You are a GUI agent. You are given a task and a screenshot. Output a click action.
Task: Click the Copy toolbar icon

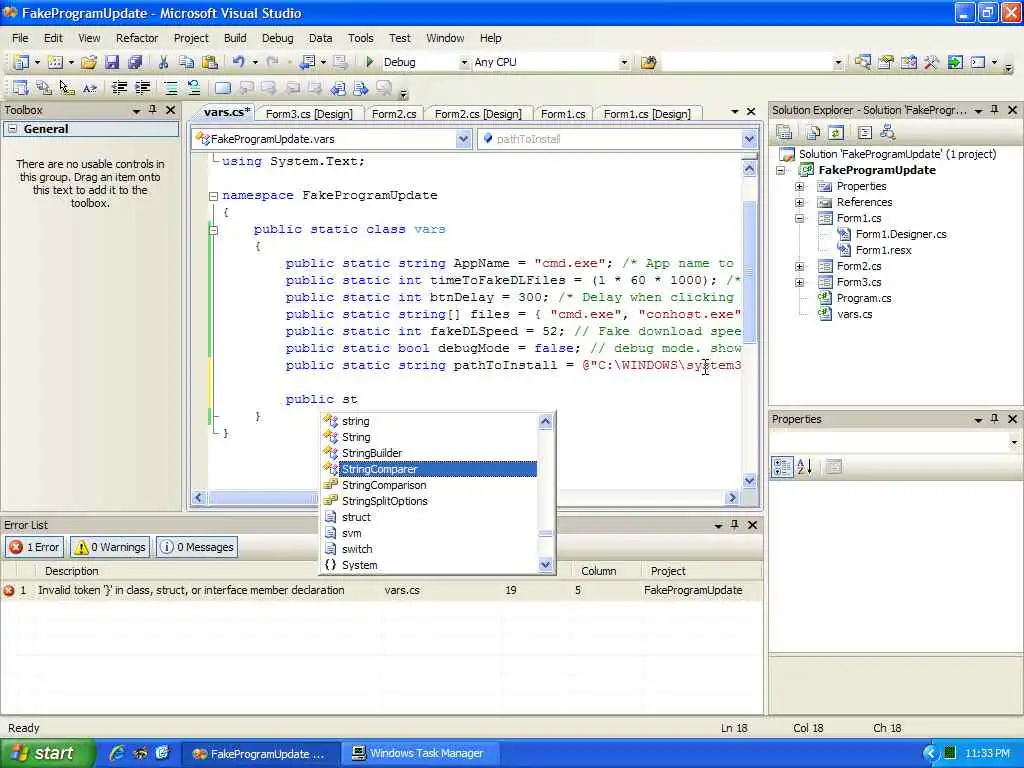click(x=186, y=62)
